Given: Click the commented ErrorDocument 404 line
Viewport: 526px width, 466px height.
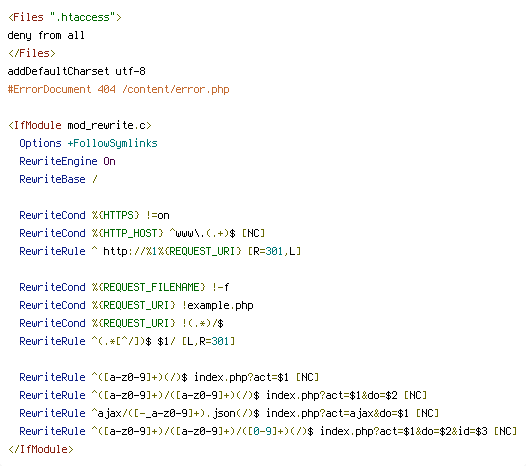Looking at the screenshot, I should tap(118, 89).
